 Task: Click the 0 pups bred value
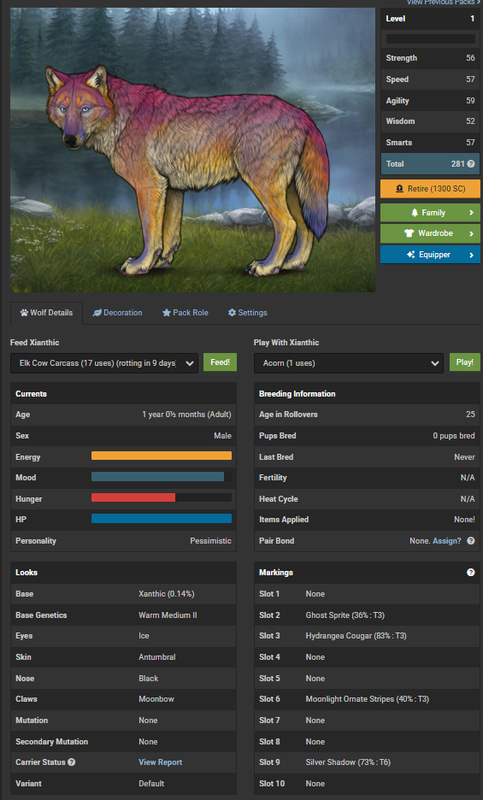[454, 436]
